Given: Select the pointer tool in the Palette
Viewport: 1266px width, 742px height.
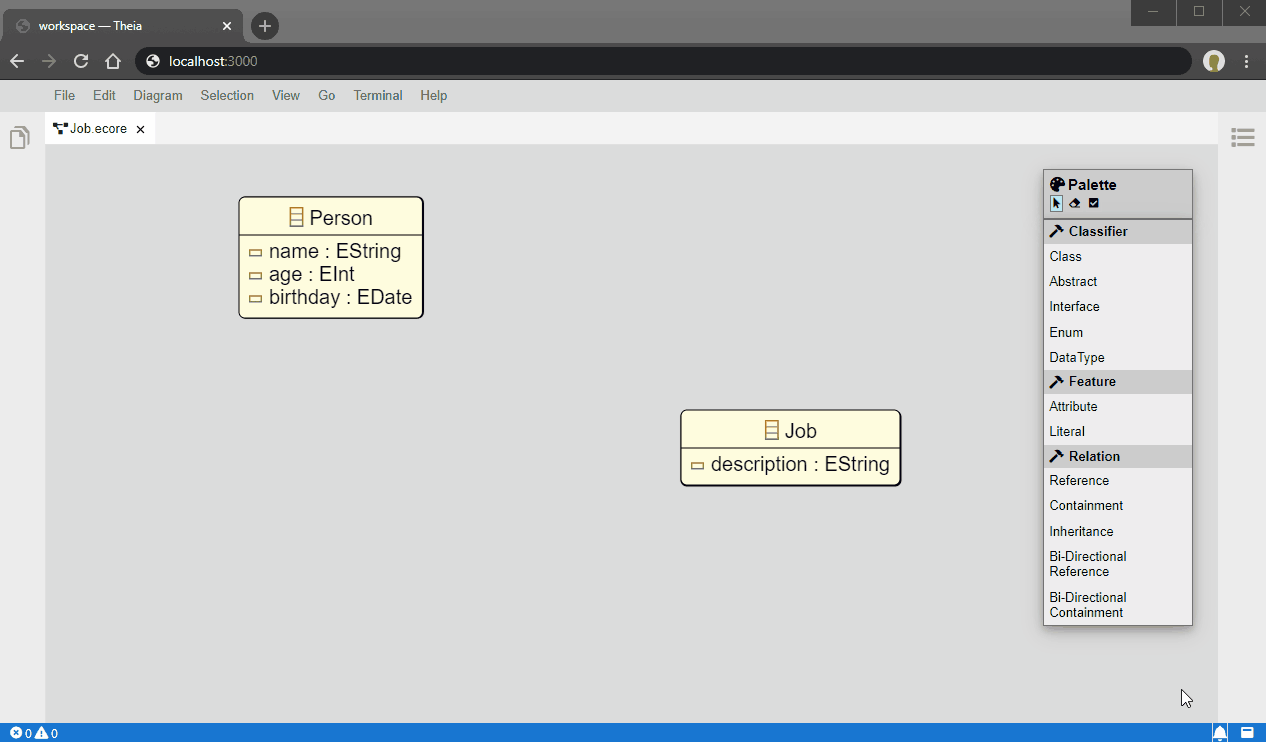Looking at the screenshot, I should click(x=1056, y=203).
